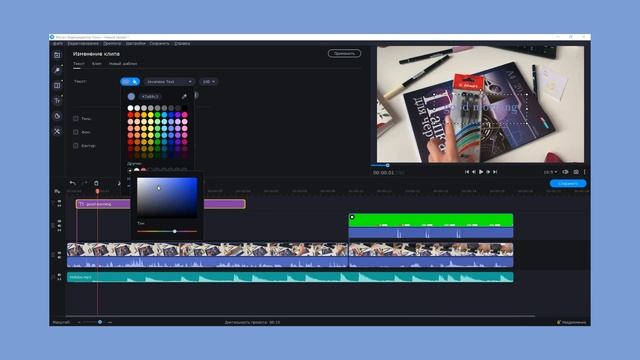Select the main video clip thumbnails strip
The width and height of the screenshot is (640, 360).
pyautogui.click(x=207, y=249)
